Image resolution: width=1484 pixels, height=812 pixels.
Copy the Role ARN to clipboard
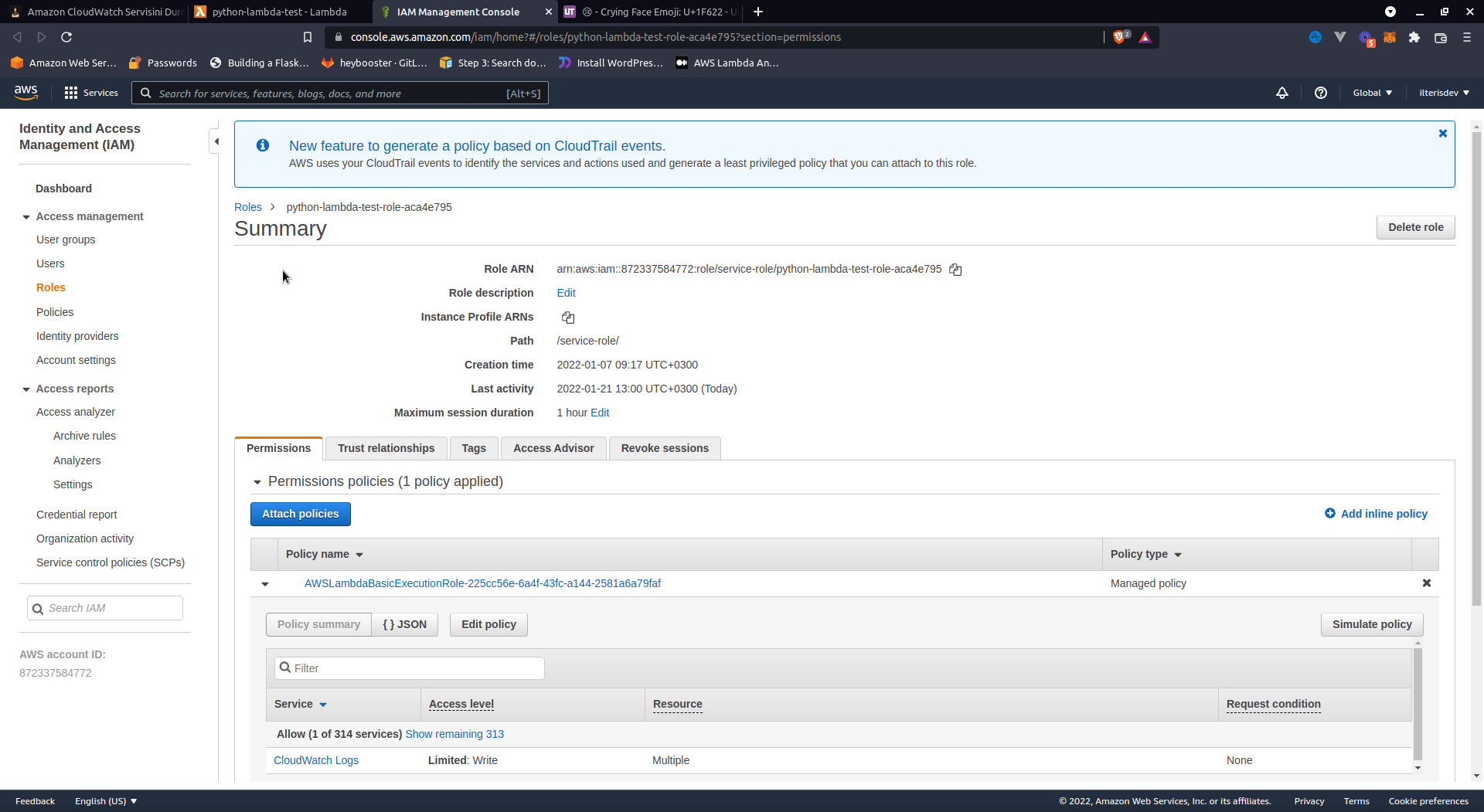[955, 270]
